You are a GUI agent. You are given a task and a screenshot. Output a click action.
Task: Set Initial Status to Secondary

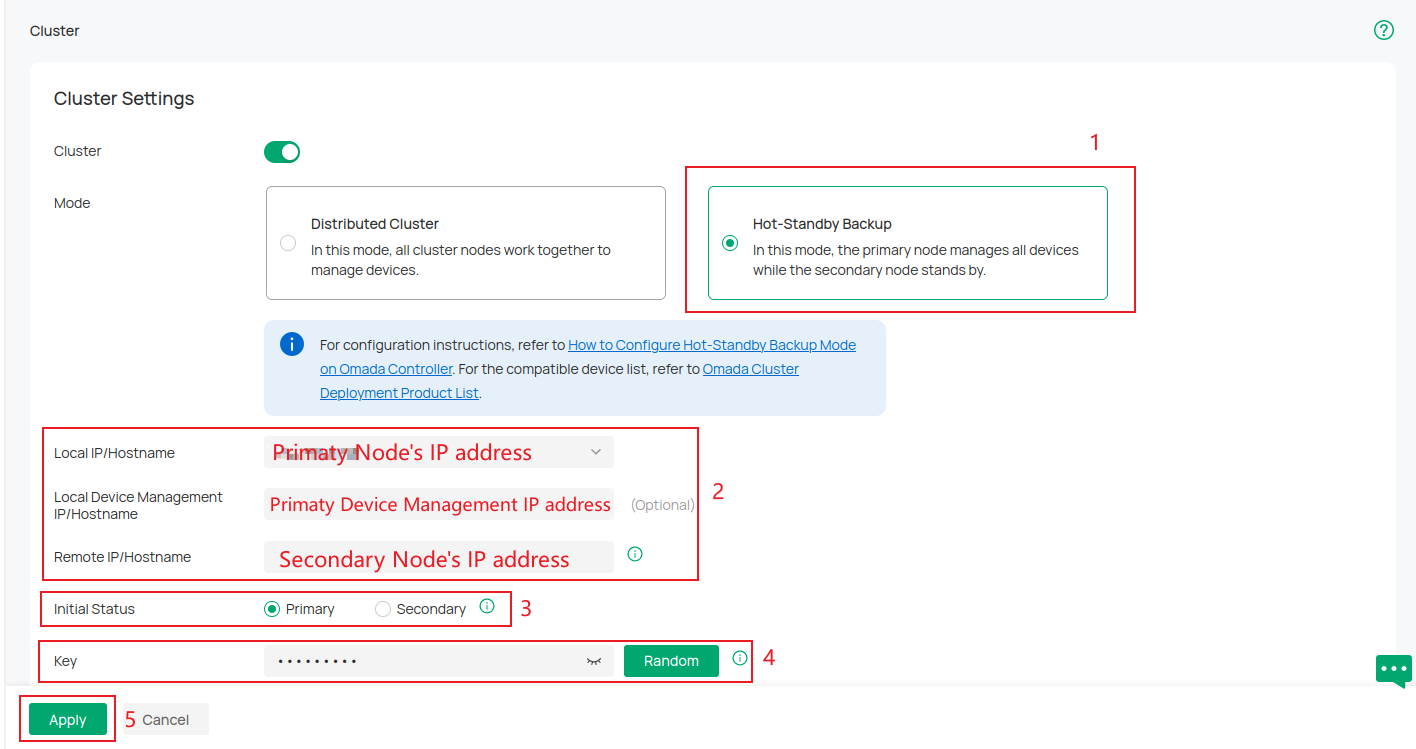382,608
